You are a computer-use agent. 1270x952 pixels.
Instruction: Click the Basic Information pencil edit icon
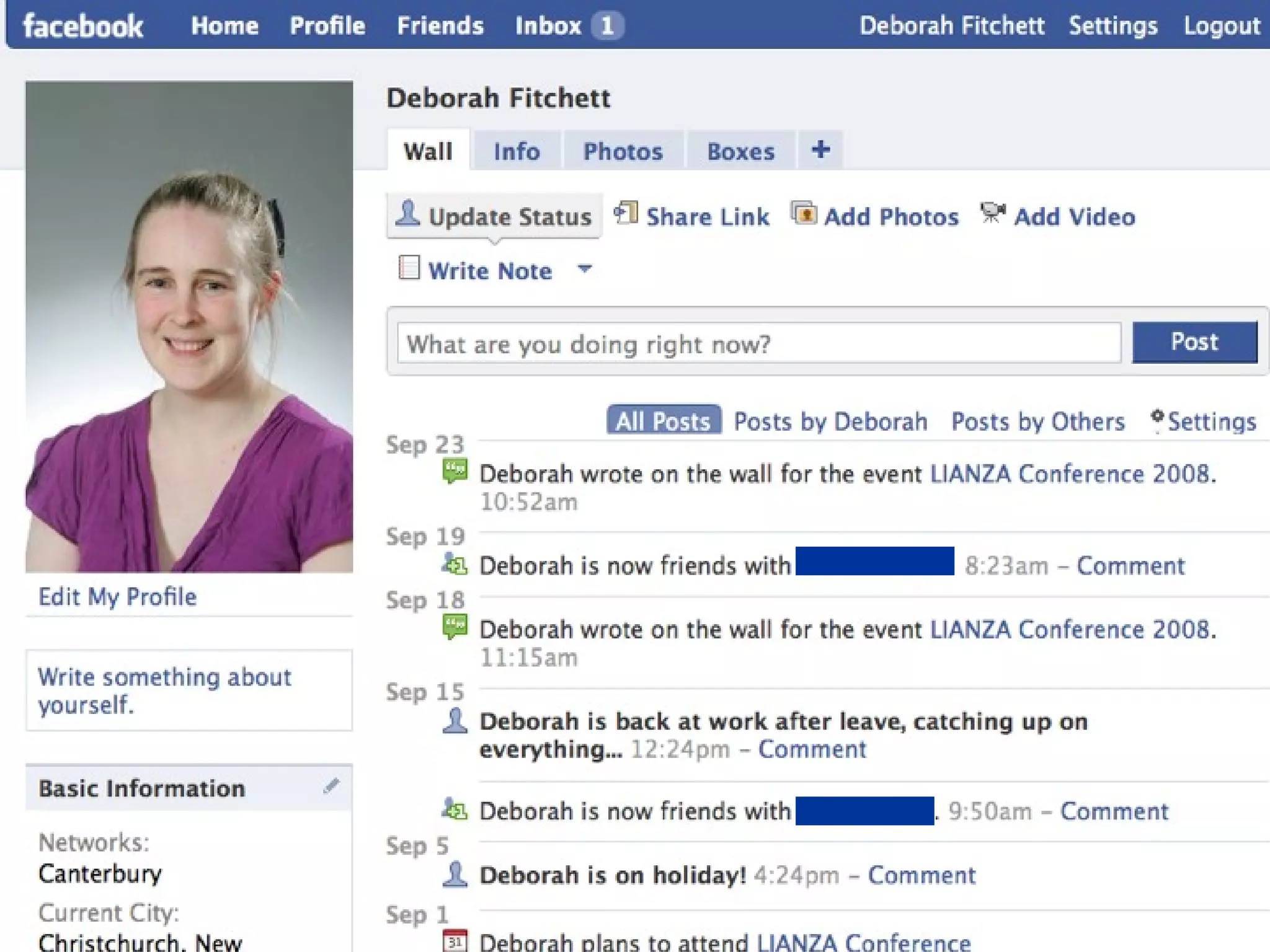click(331, 787)
